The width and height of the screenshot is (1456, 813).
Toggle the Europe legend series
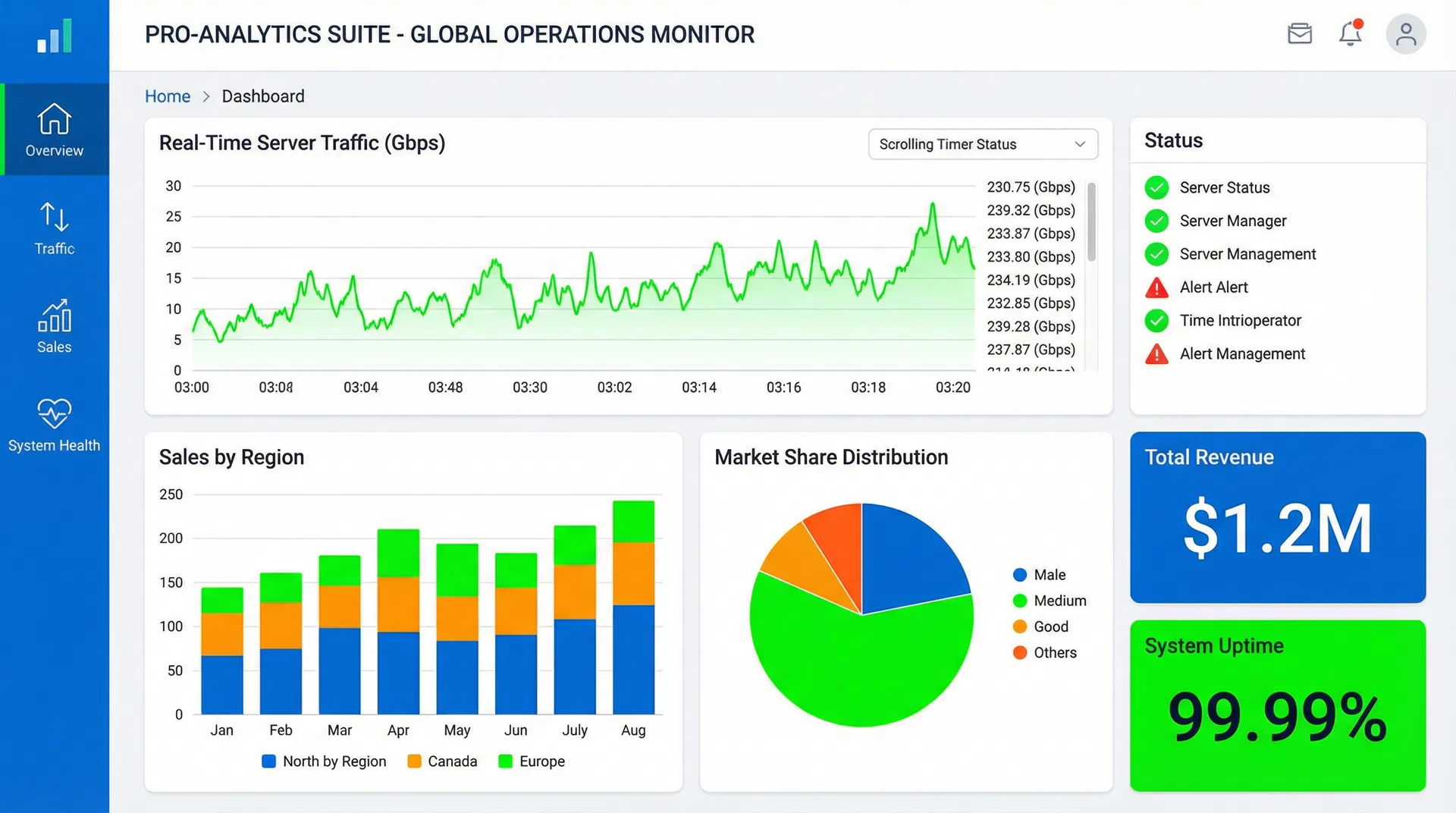click(532, 761)
